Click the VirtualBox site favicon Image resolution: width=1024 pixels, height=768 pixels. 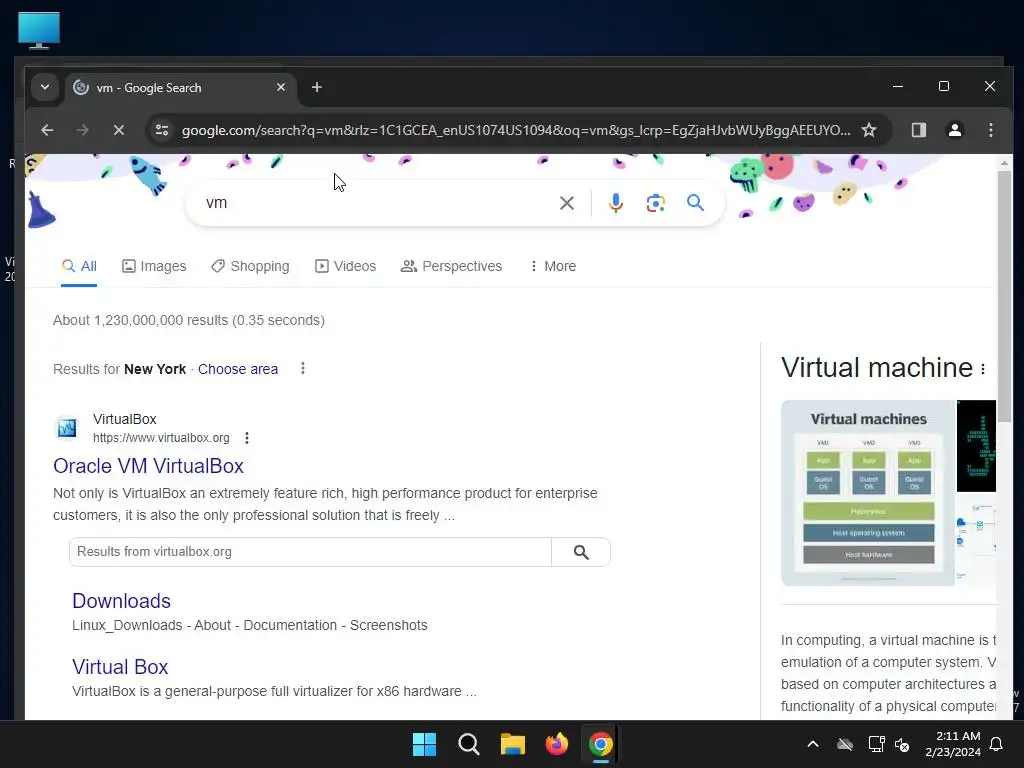coord(67,428)
